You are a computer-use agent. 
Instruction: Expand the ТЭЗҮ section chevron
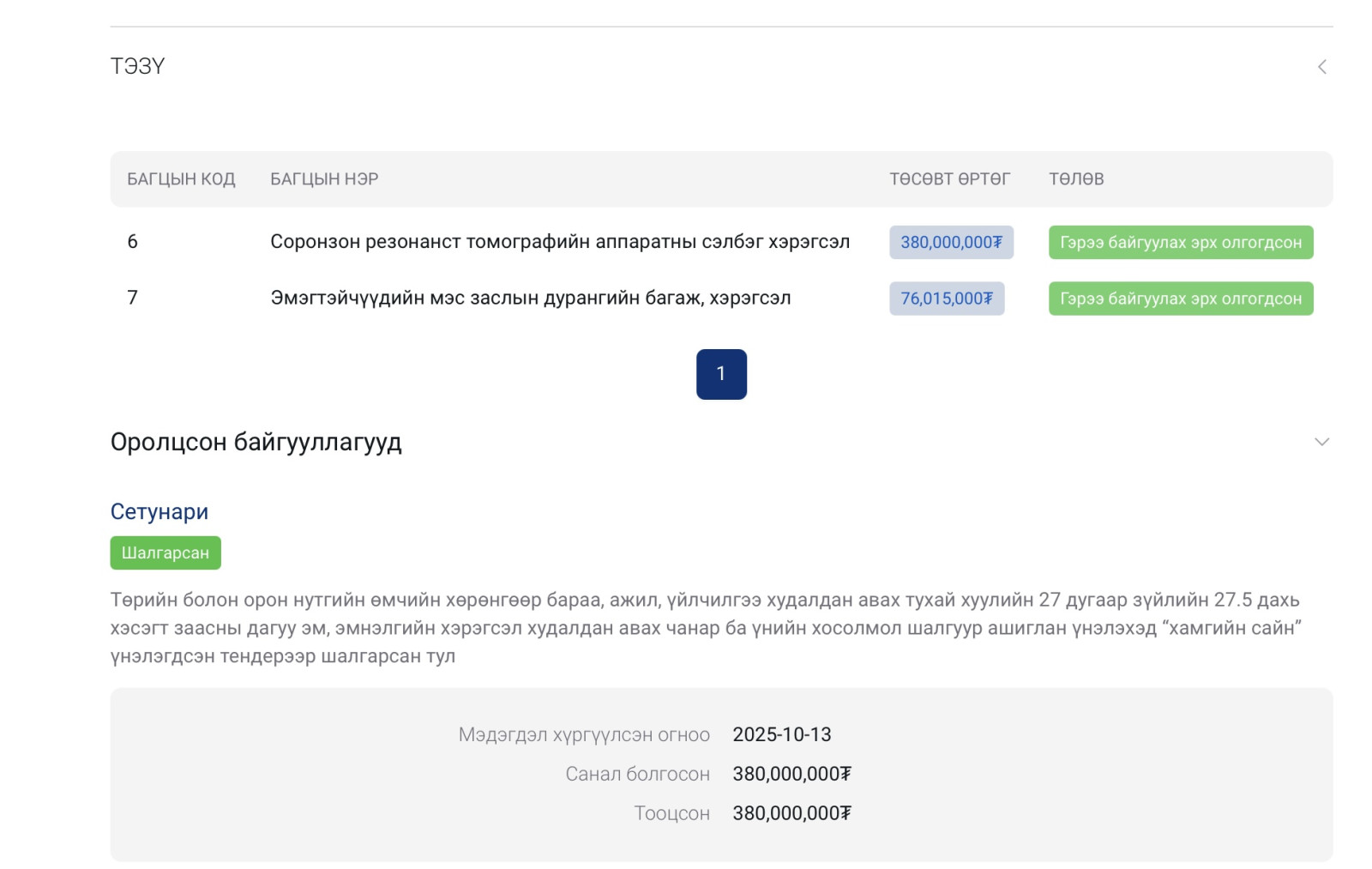1321,67
